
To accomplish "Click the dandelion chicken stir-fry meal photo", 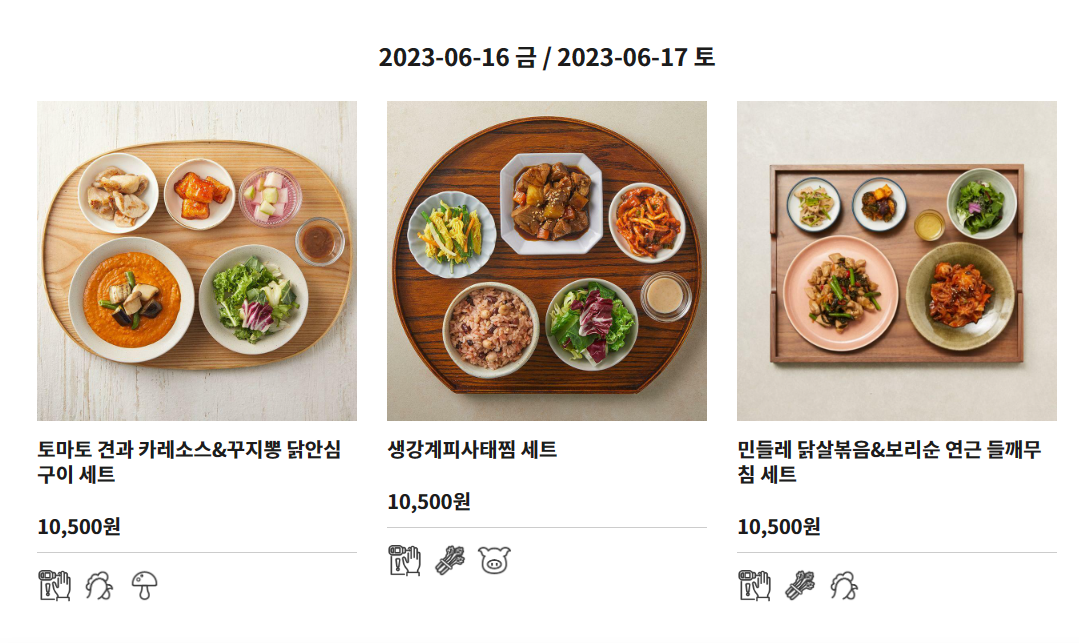I will point(897,260).
